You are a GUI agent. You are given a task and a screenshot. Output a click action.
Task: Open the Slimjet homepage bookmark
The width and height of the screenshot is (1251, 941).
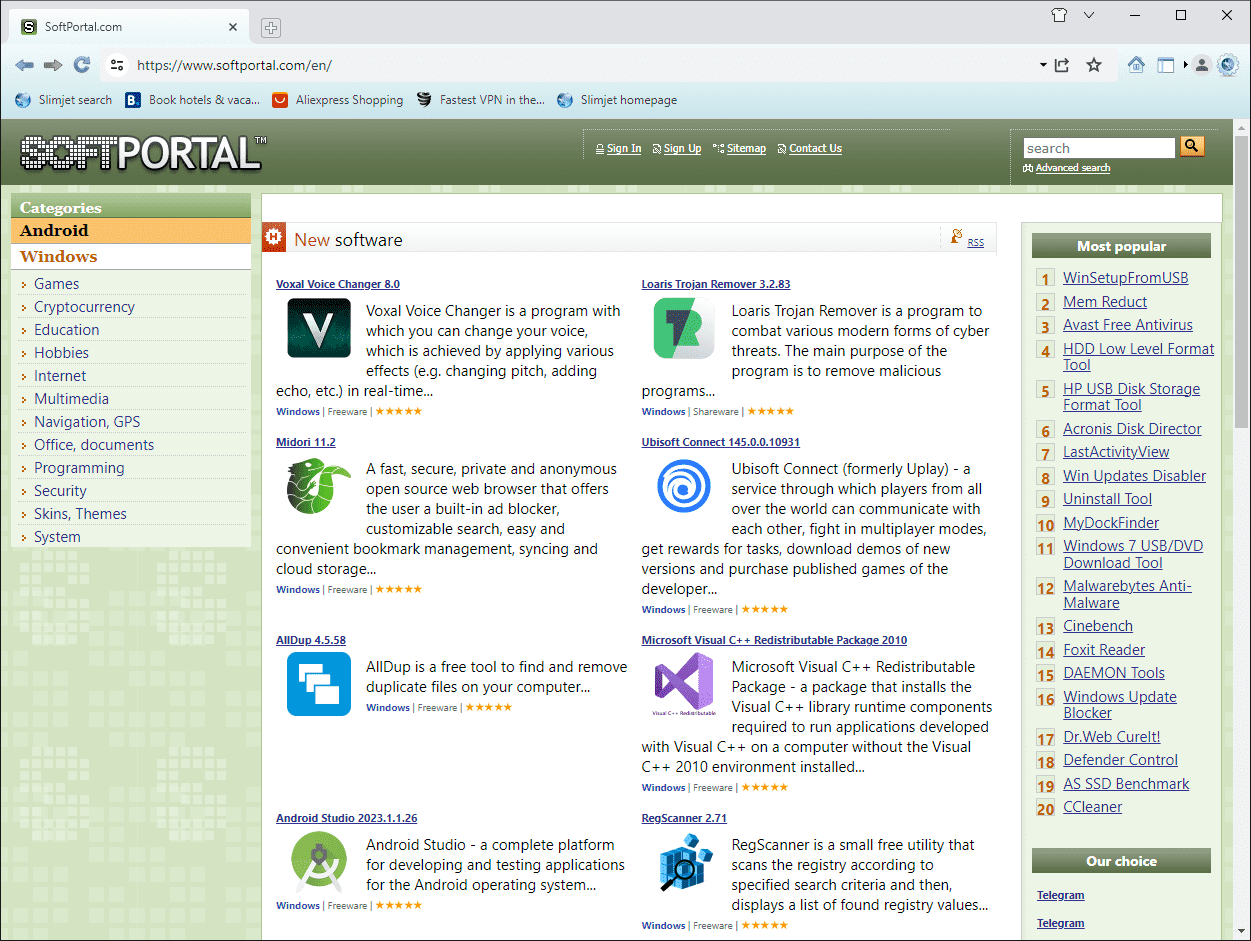617,100
